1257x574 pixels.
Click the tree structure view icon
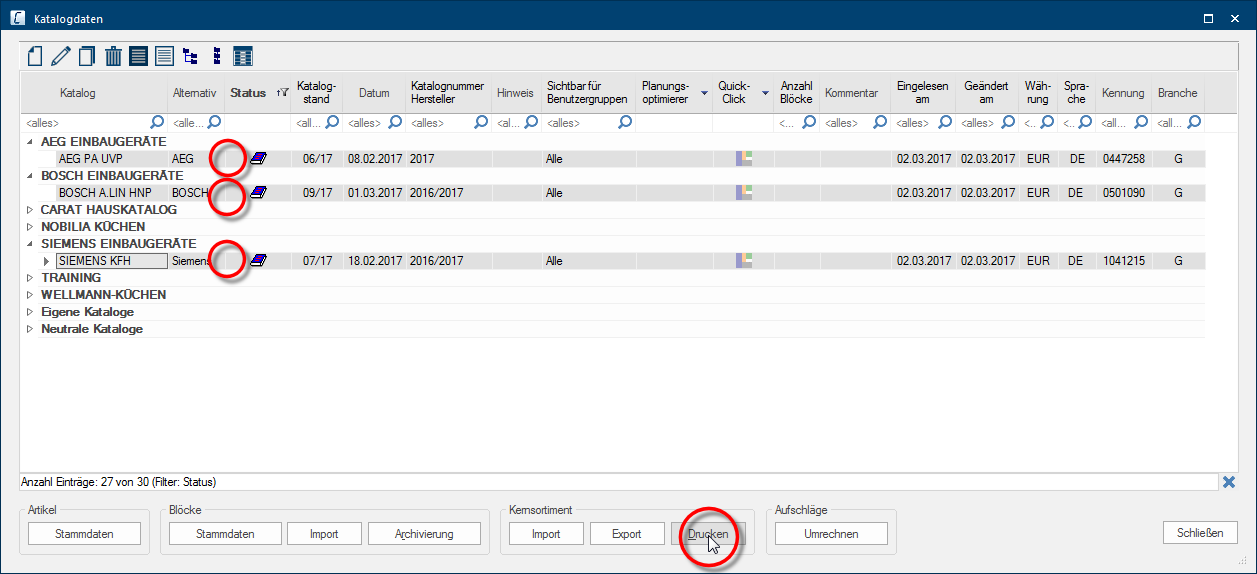190,57
